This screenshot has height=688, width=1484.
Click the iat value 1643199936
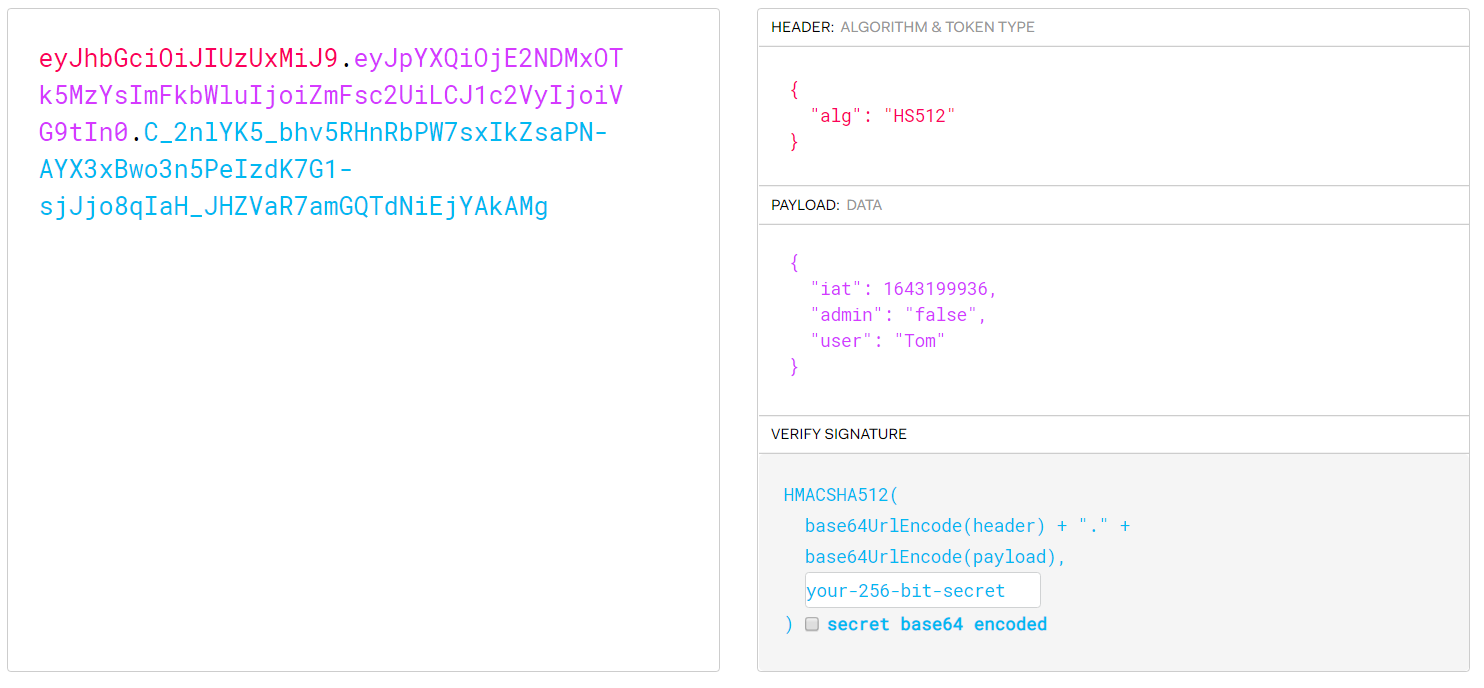pos(939,289)
